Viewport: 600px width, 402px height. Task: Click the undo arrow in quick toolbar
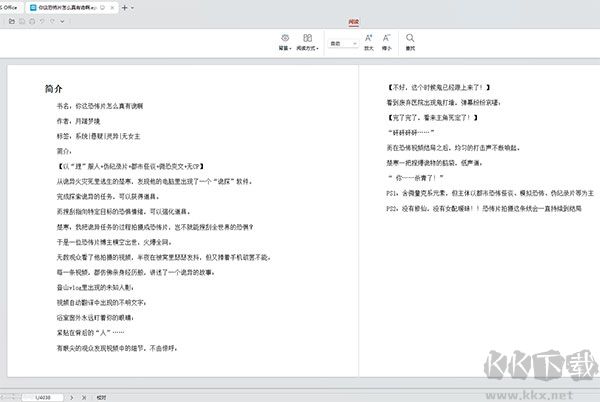[x=42, y=21]
